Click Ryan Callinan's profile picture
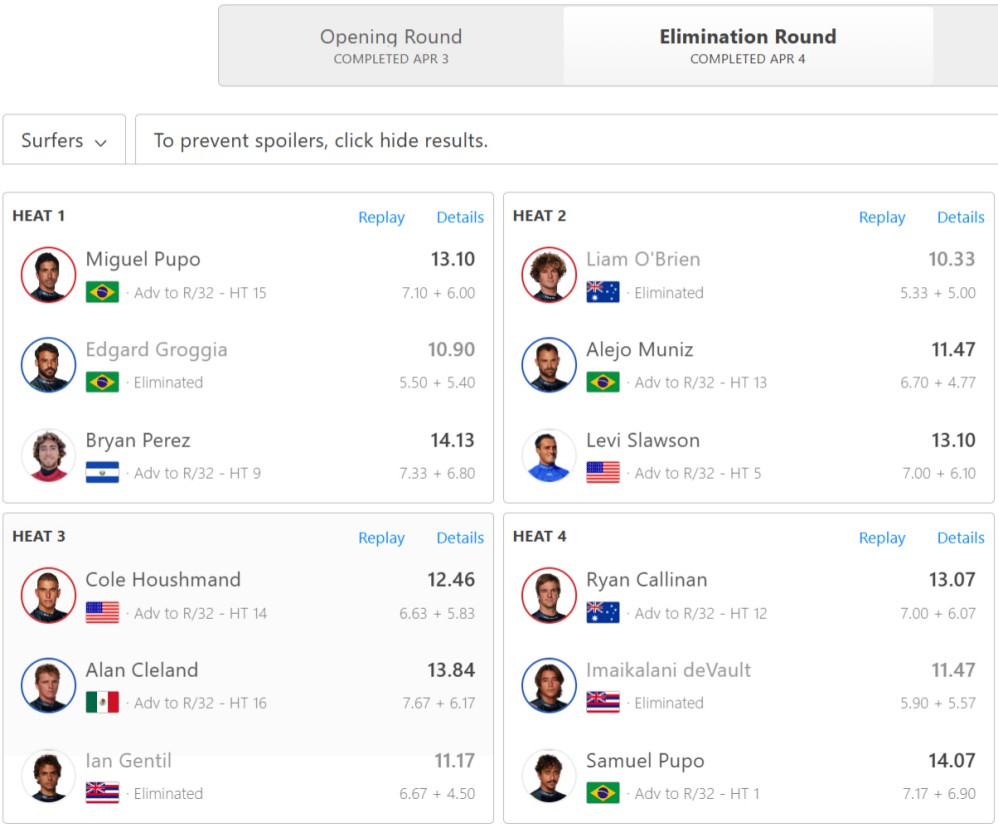 pyautogui.click(x=549, y=595)
